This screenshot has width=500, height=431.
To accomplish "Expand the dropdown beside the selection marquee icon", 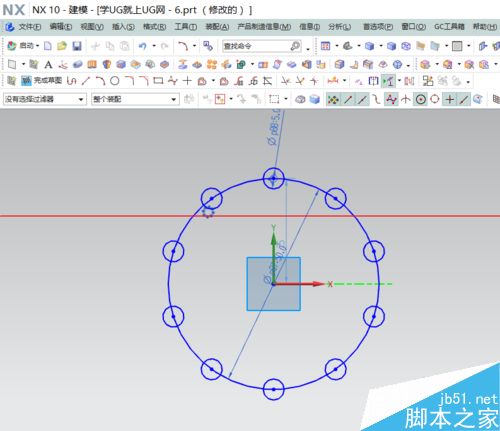I will tap(286, 99).
